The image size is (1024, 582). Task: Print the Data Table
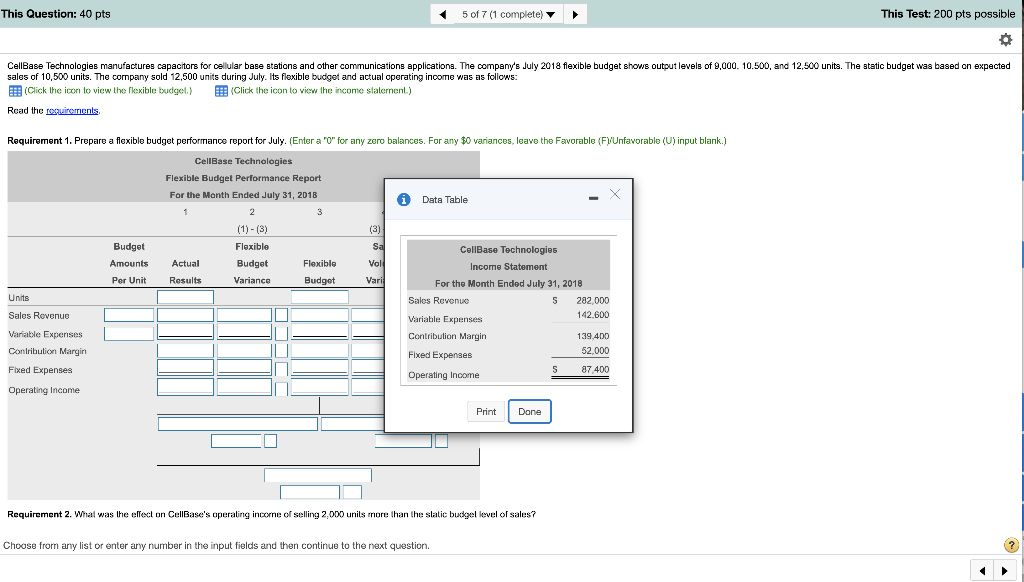click(x=486, y=412)
